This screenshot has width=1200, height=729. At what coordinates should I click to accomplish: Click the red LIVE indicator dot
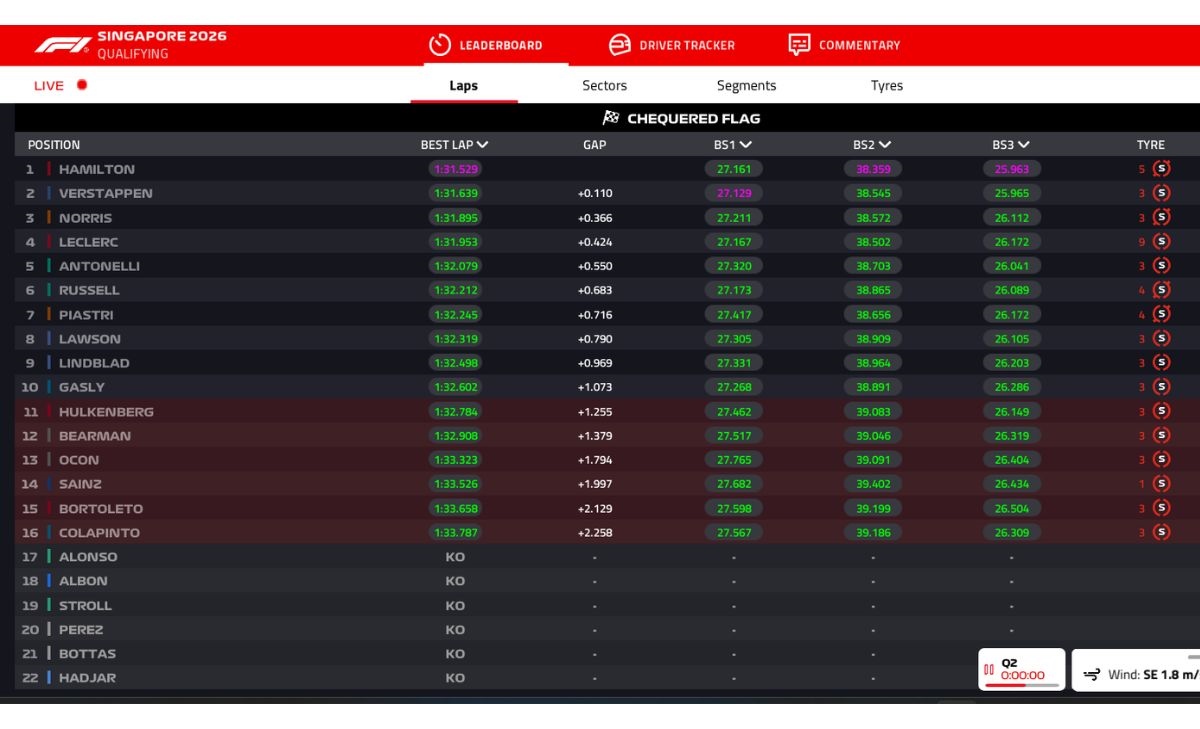pyautogui.click(x=82, y=85)
